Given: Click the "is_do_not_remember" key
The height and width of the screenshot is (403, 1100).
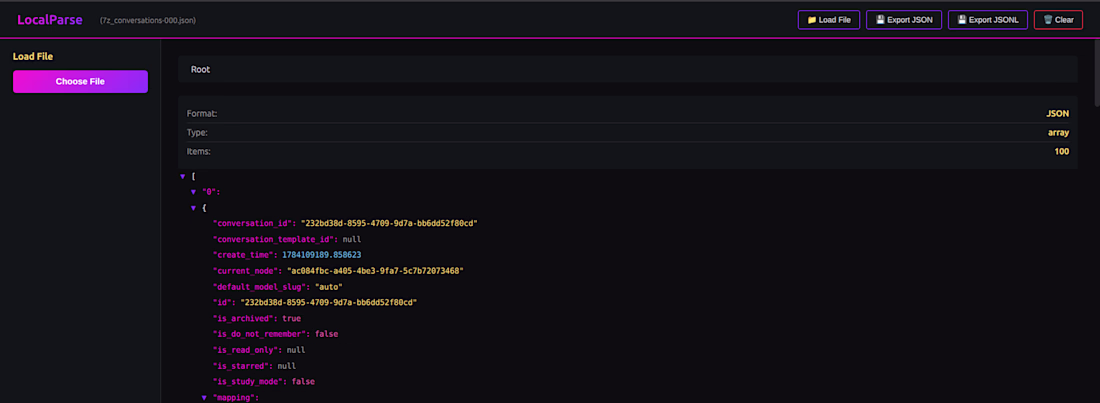Looking at the screenshot, I should (x=261, y=334).
